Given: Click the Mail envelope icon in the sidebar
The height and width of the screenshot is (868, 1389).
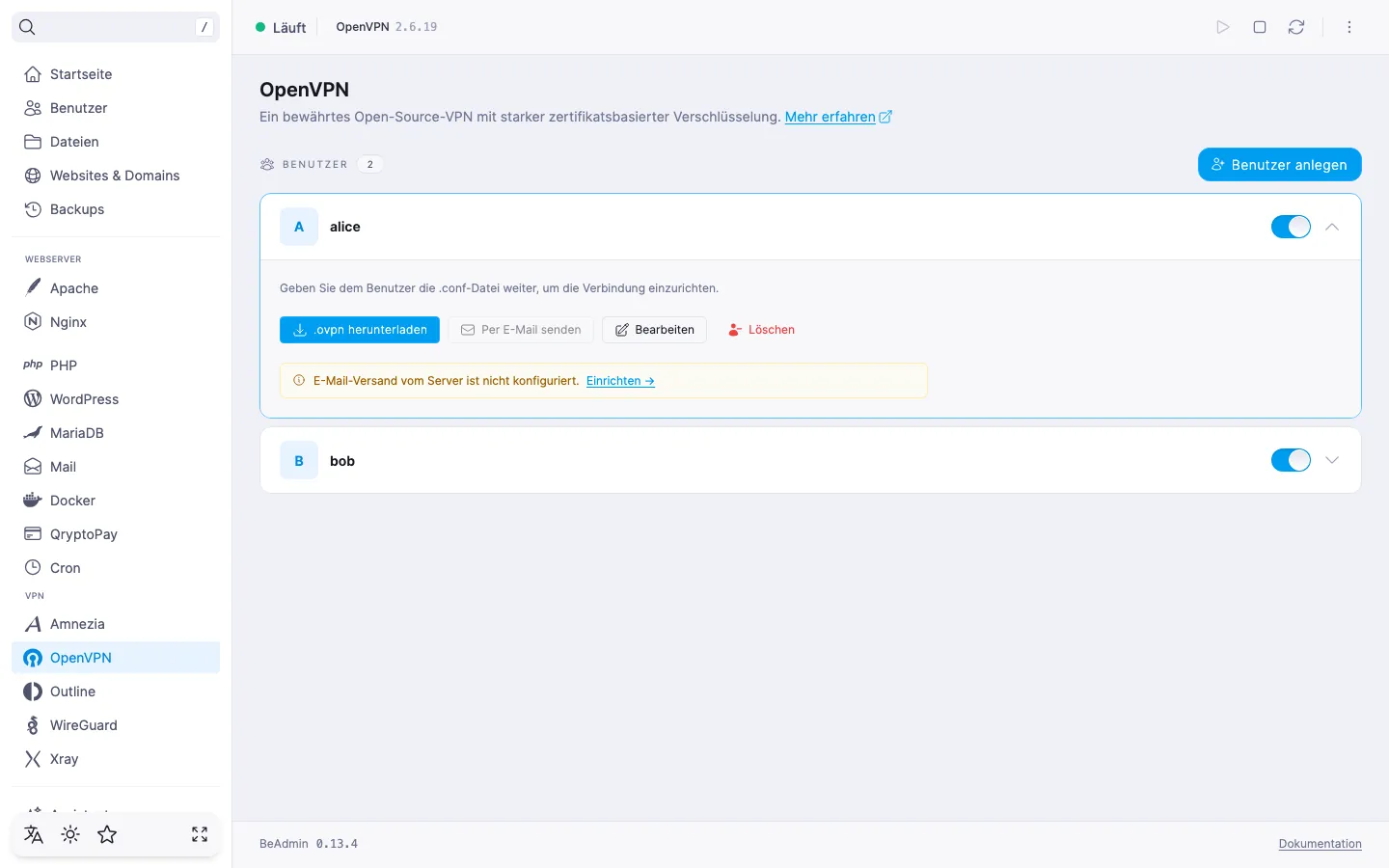Looking at the screenshot, I should click(x=33, y=467).
